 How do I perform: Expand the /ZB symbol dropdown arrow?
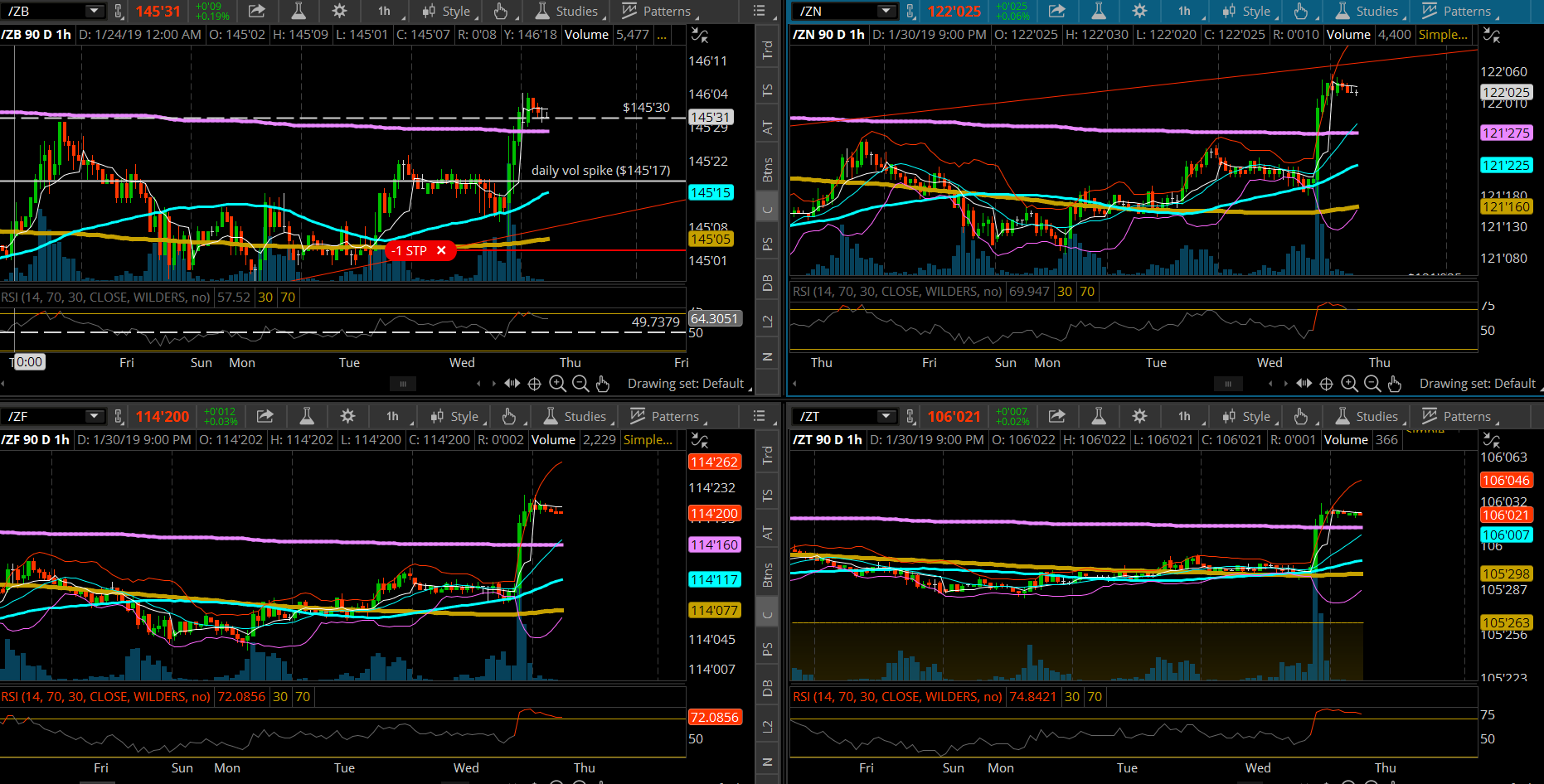pyautogui.click(x=94, y=11)
